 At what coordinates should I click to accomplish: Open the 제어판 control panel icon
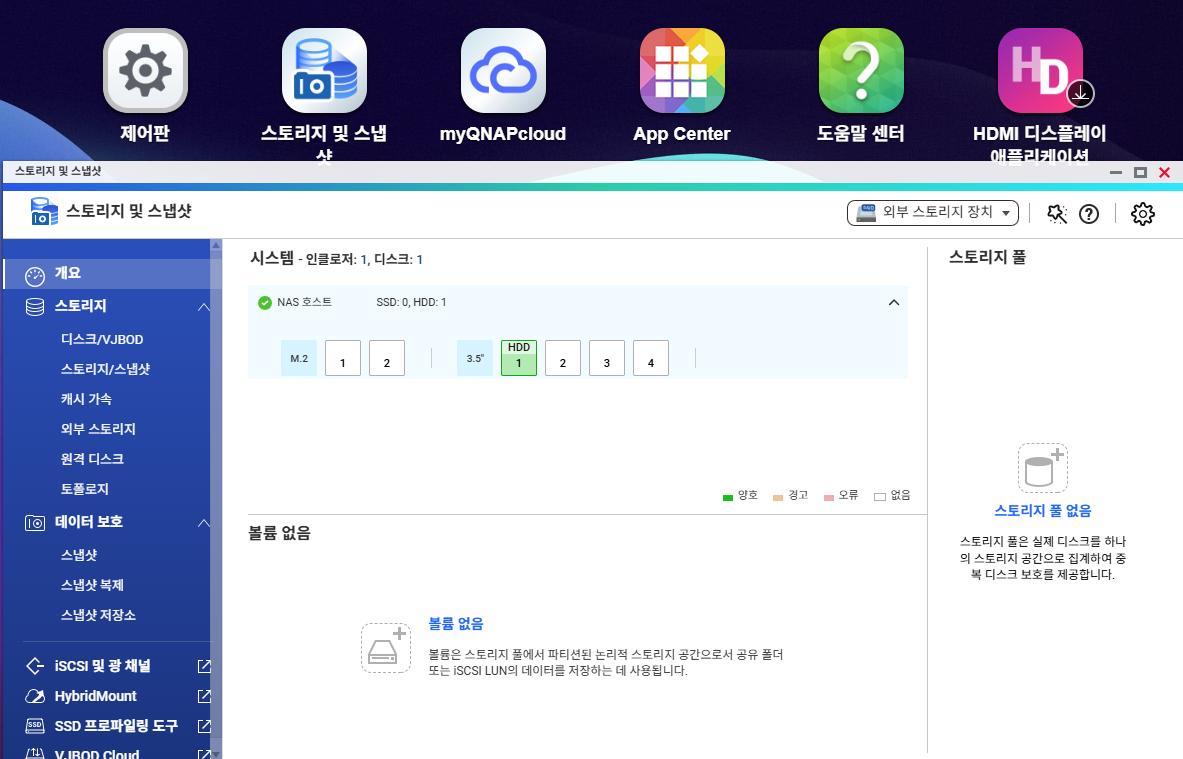pos(145,71)
